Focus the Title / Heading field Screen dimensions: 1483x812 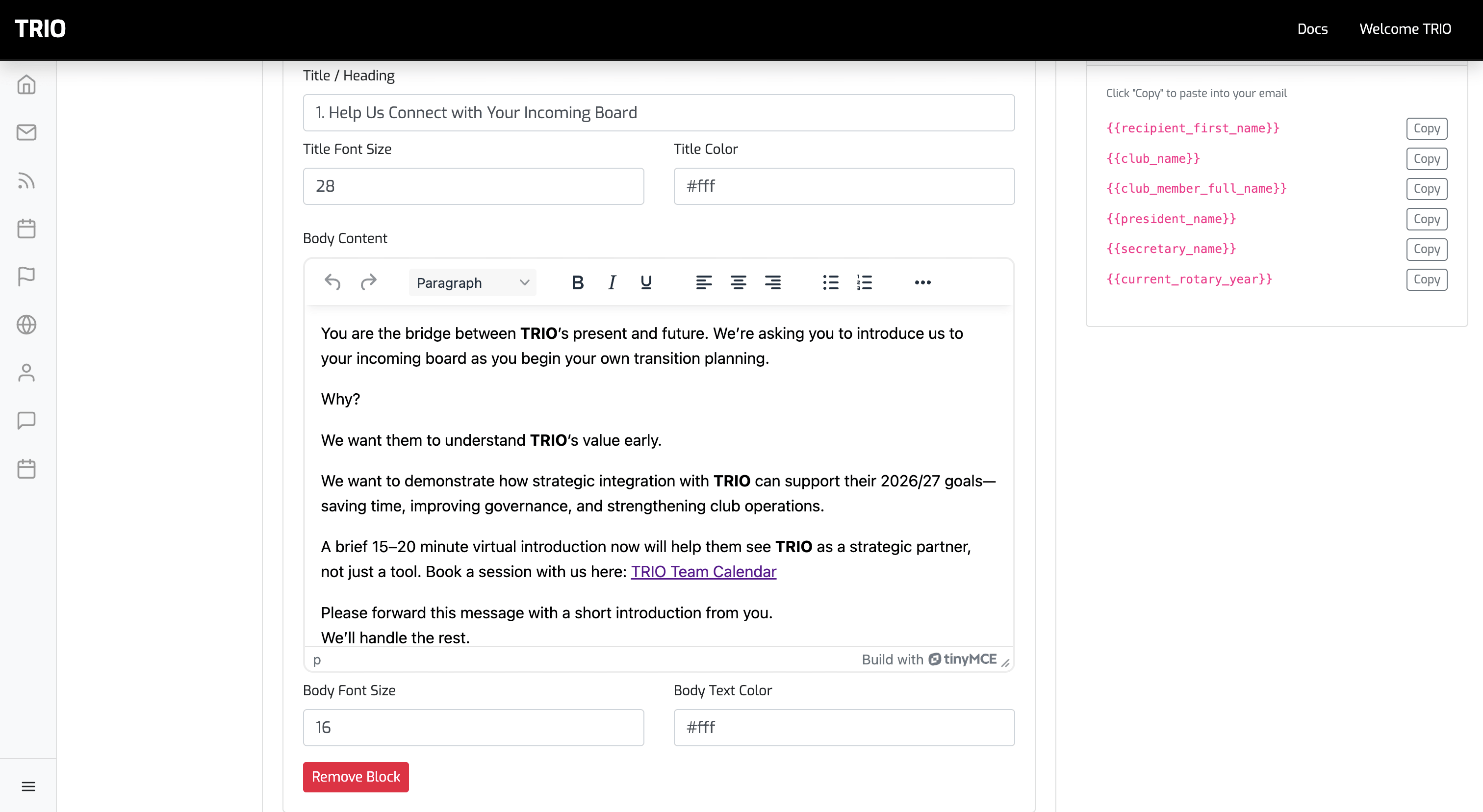tap(659, 113)
